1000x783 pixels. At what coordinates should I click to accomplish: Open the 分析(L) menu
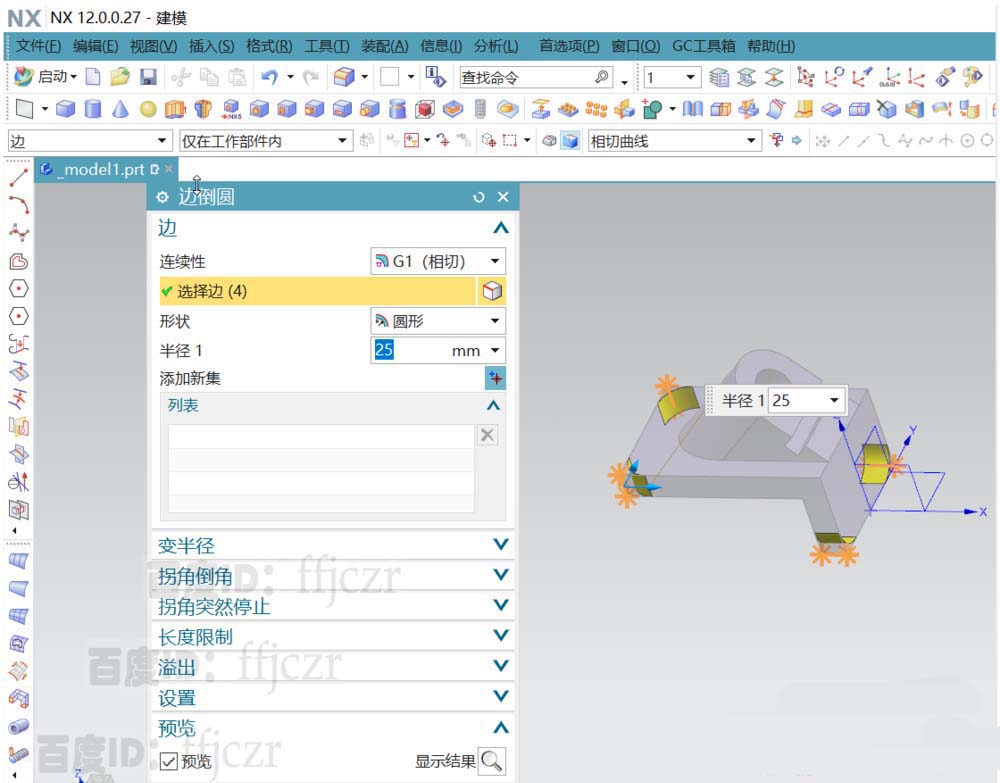[x=496, y=46]
